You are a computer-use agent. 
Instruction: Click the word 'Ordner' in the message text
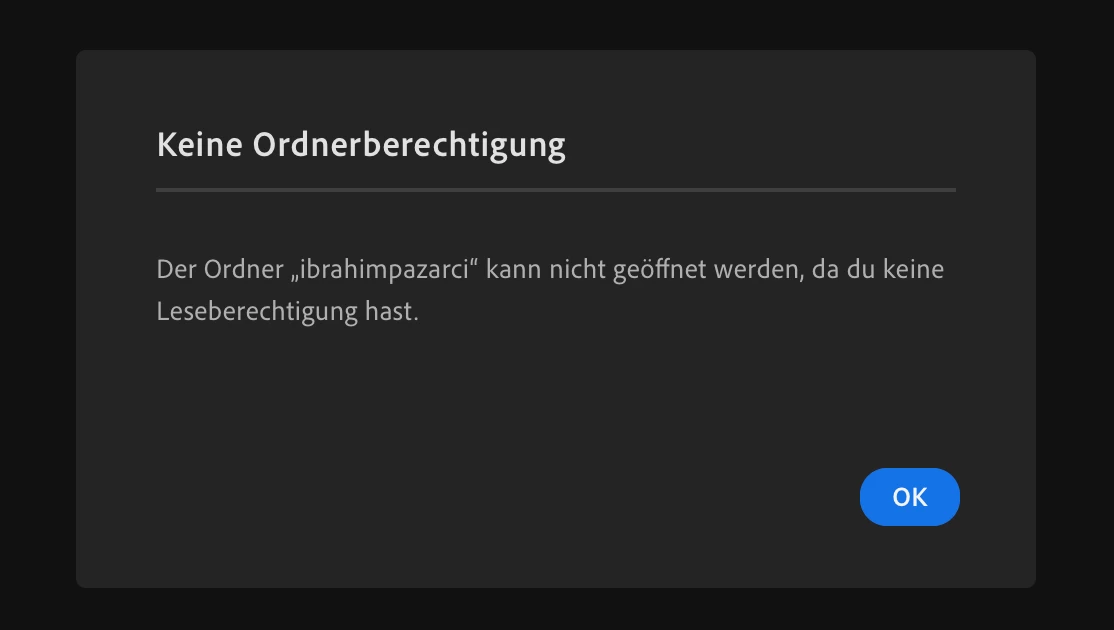(244, 269)
